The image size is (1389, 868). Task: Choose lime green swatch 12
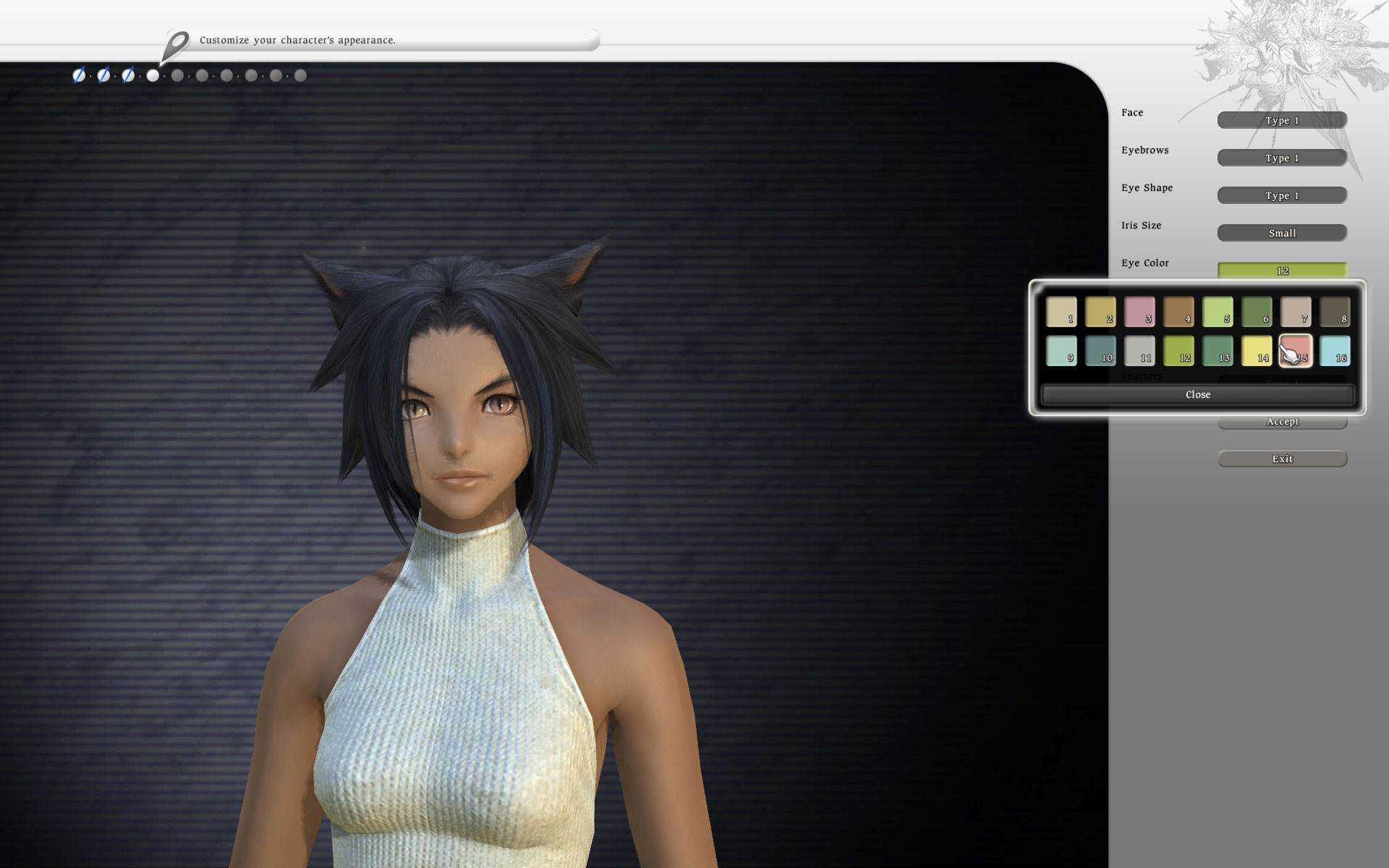(1178, 351)
